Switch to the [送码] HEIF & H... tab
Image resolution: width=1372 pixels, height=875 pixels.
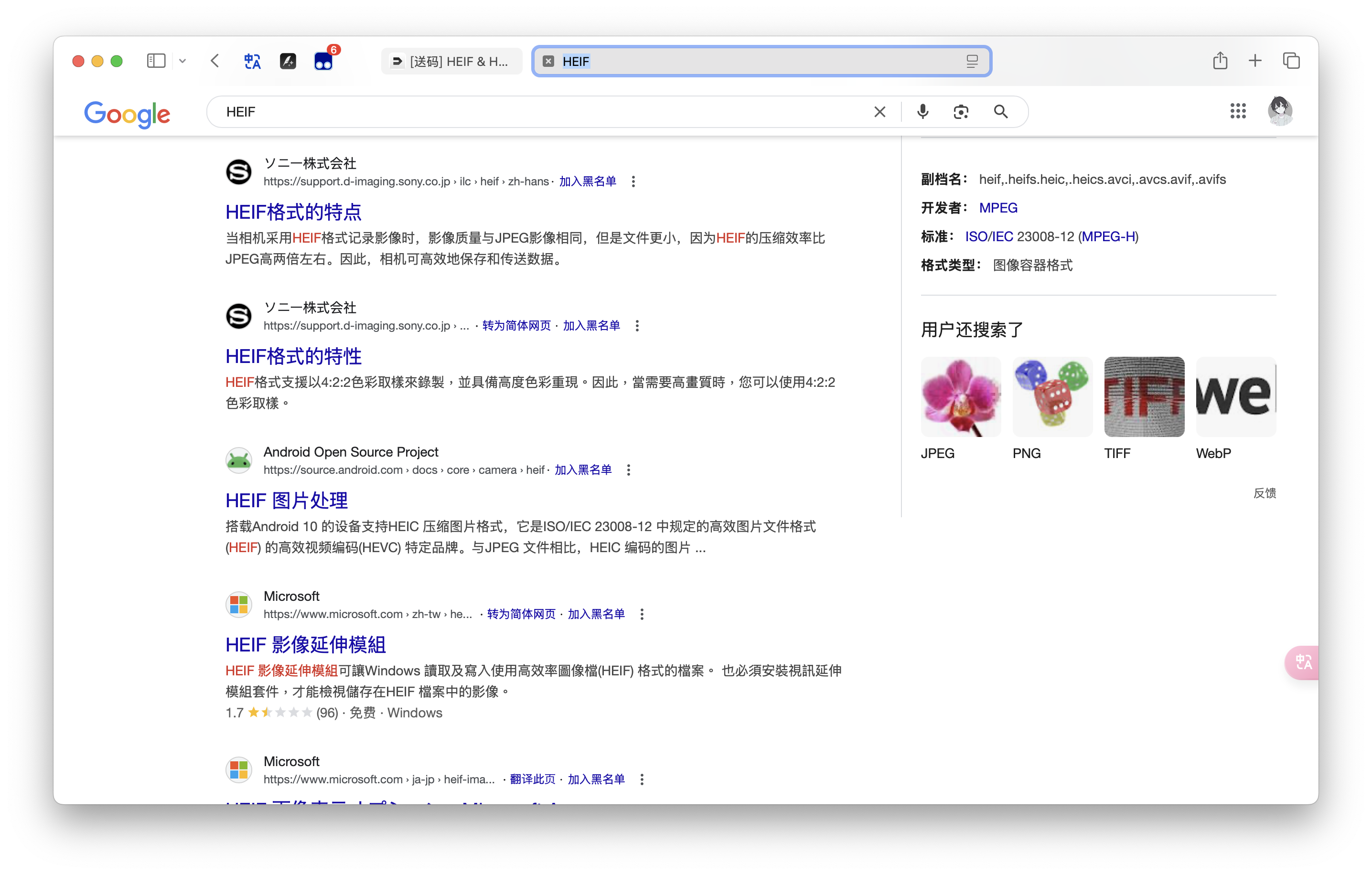[451, 62]
